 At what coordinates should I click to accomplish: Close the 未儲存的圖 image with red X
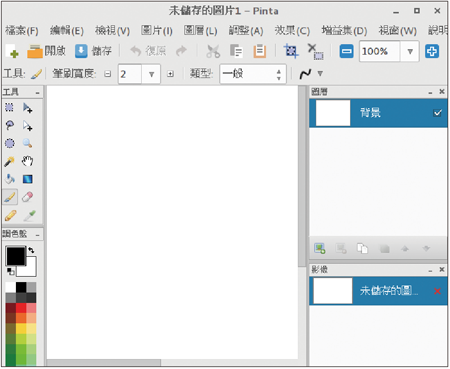[x=438, y=291]
